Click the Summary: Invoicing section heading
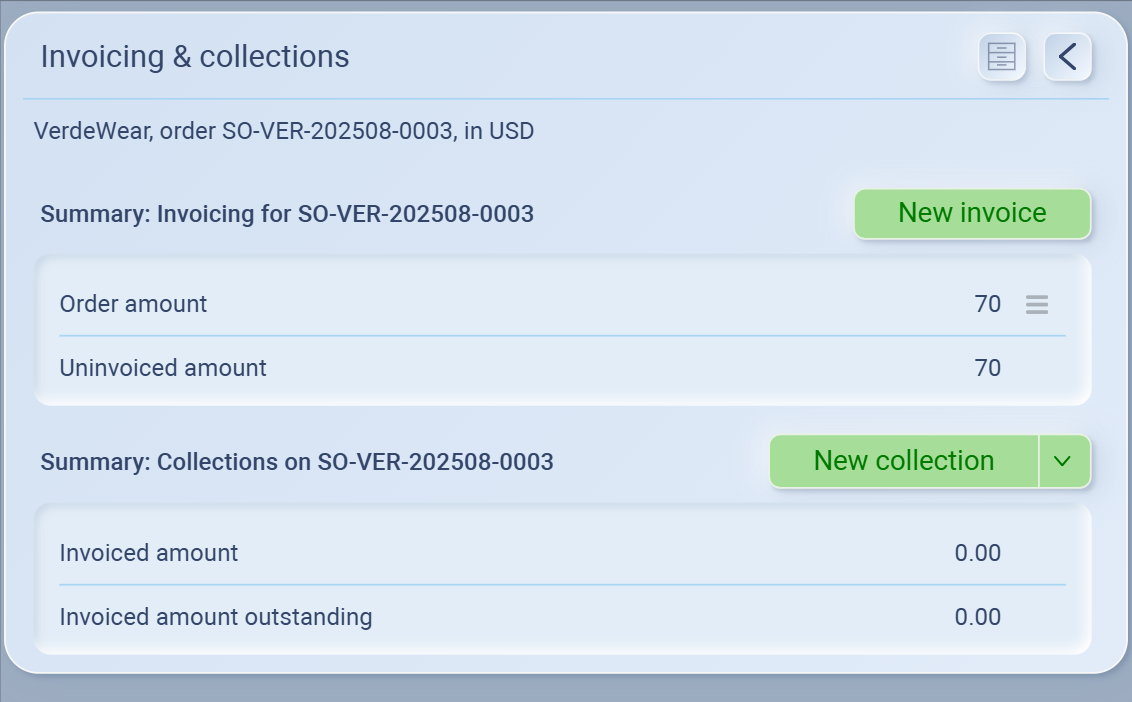This screenshot has height=702, width=1132. [x=287, y=214]
